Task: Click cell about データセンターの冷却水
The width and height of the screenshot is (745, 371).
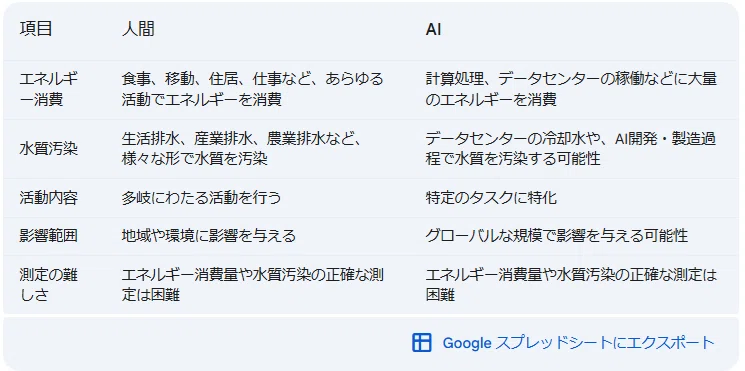Action: tap(571, 149)
